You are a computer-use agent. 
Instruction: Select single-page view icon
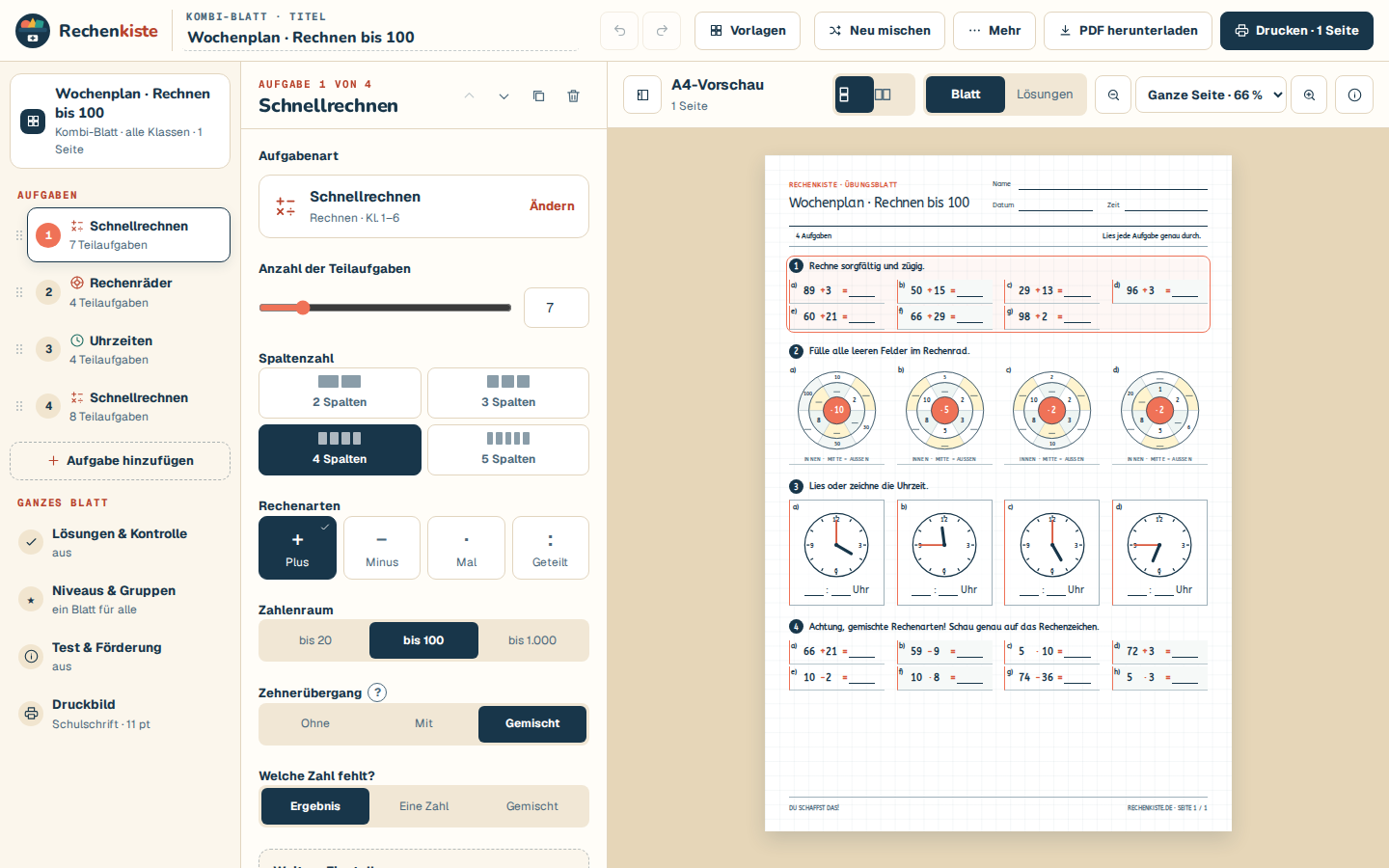coord(855,95)
